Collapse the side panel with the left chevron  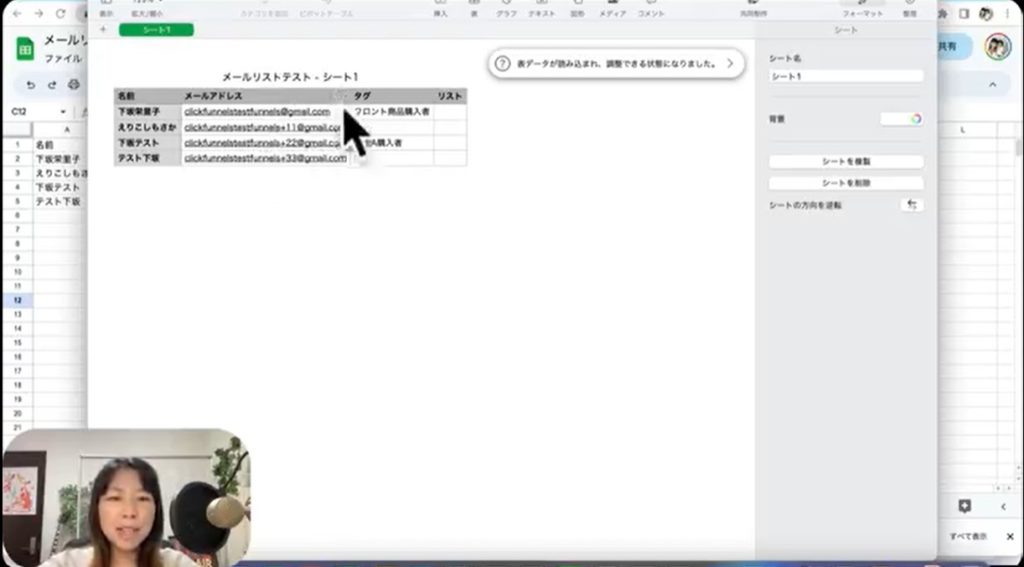click(1003, 507)
